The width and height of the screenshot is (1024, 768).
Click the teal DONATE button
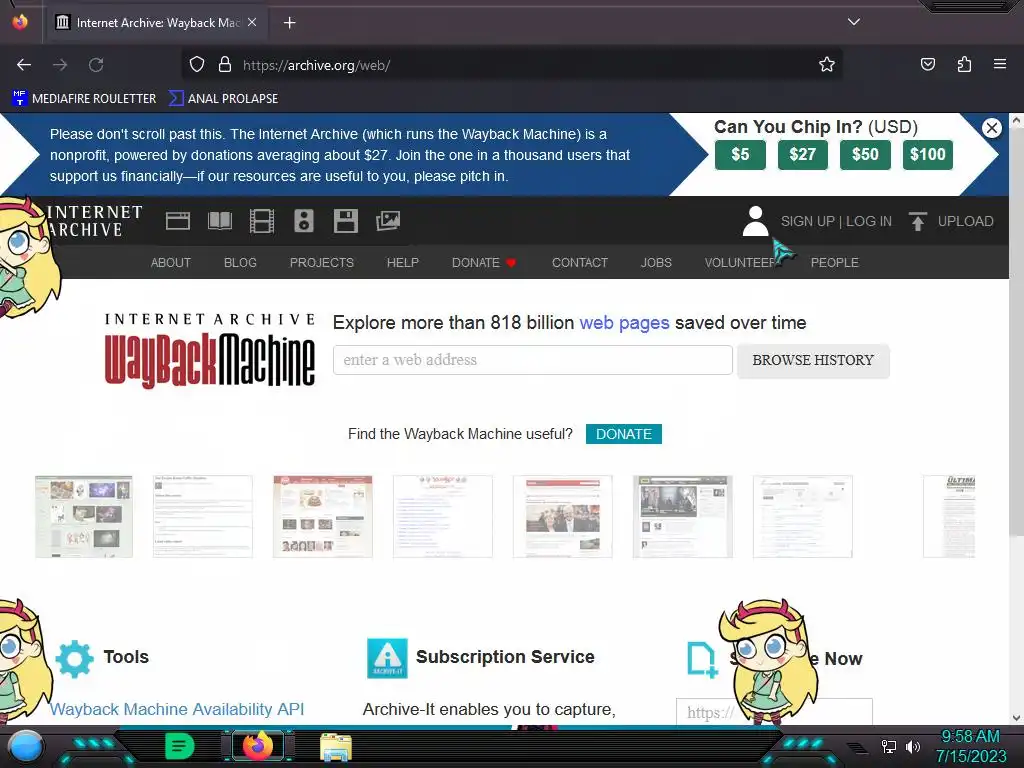click(x=624, y=434)
